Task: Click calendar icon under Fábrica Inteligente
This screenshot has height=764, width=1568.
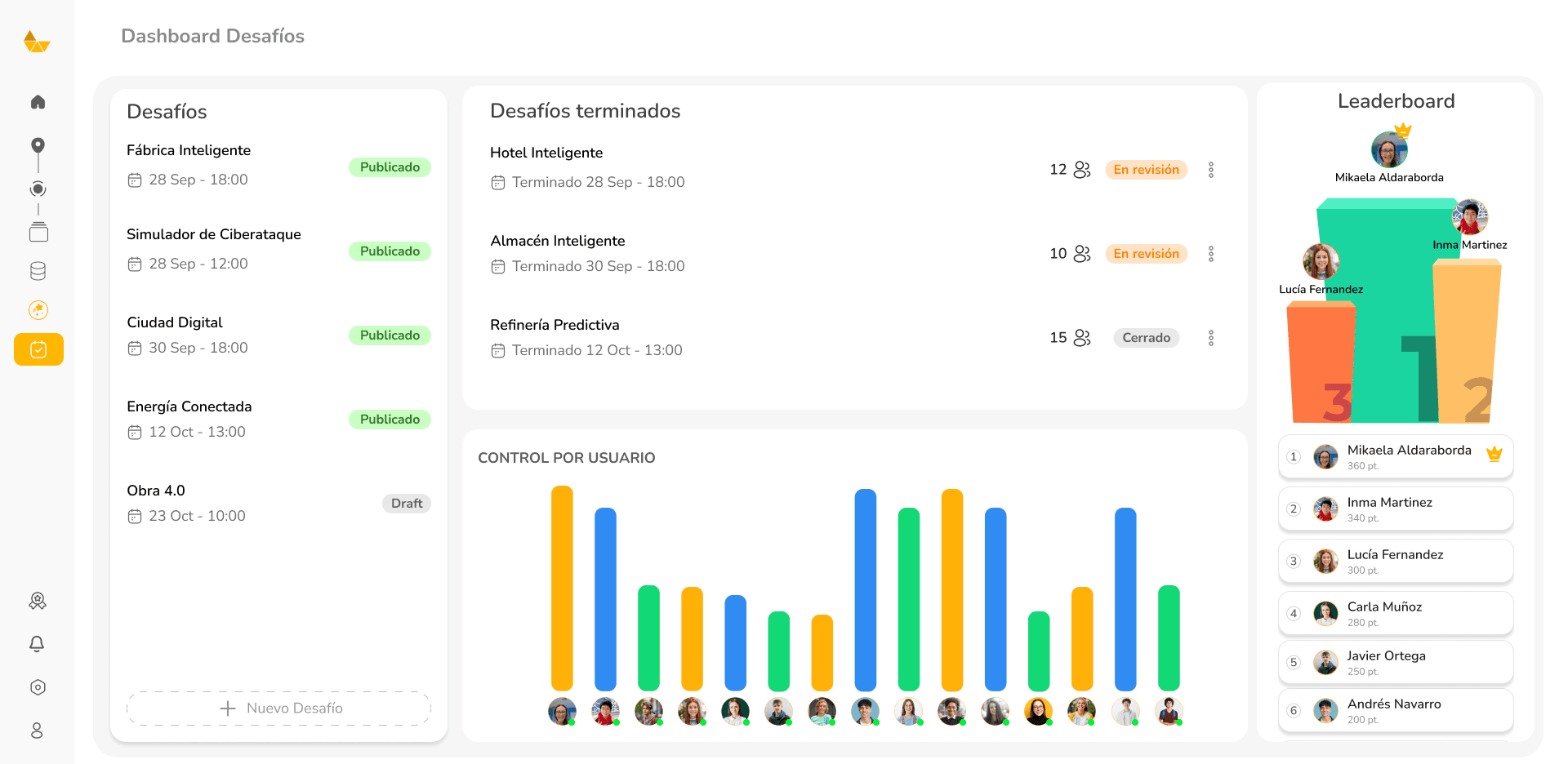Action: pos(135,180)
